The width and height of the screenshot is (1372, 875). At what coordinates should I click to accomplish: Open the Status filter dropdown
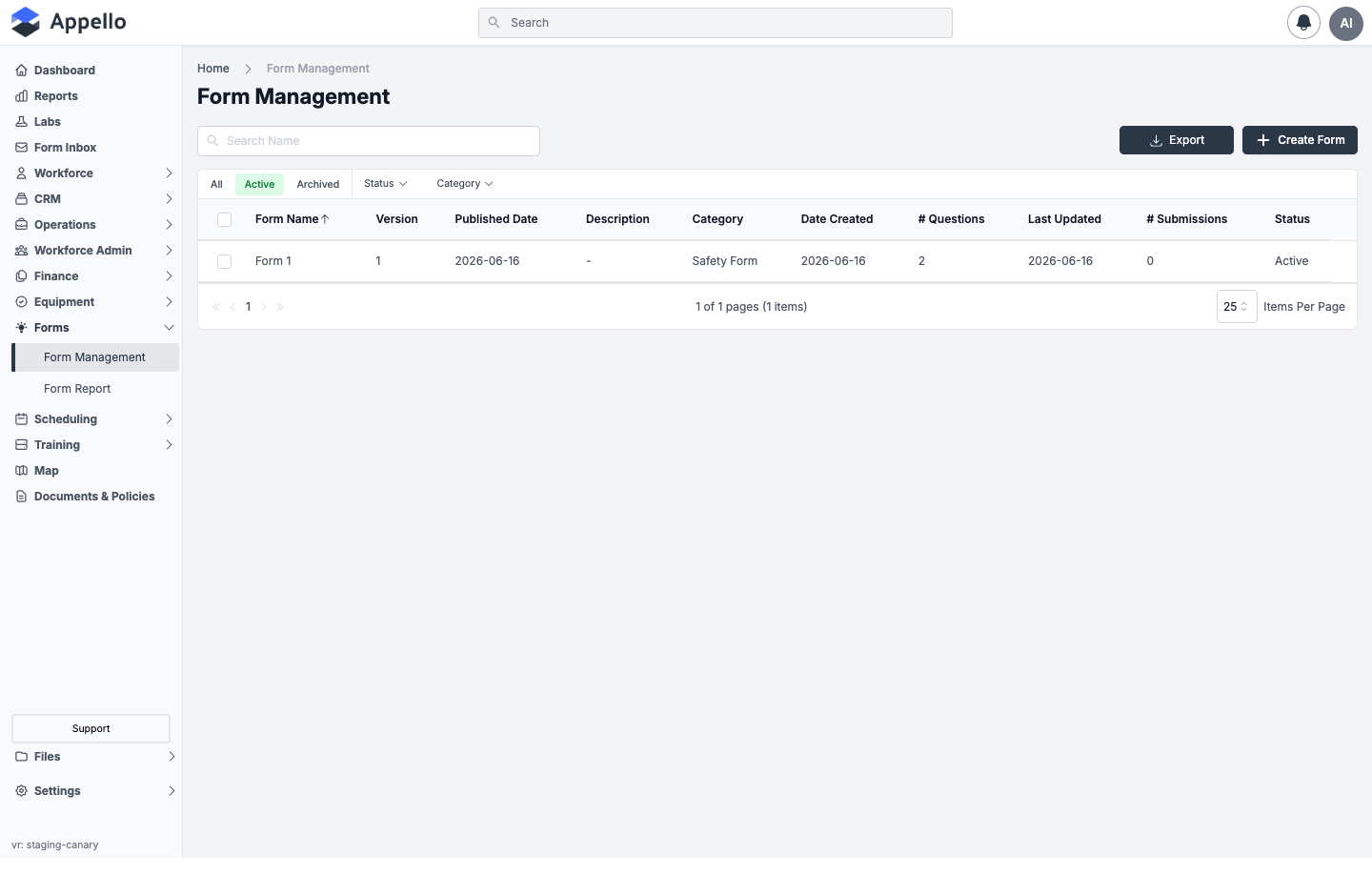(x=386, y=184)
